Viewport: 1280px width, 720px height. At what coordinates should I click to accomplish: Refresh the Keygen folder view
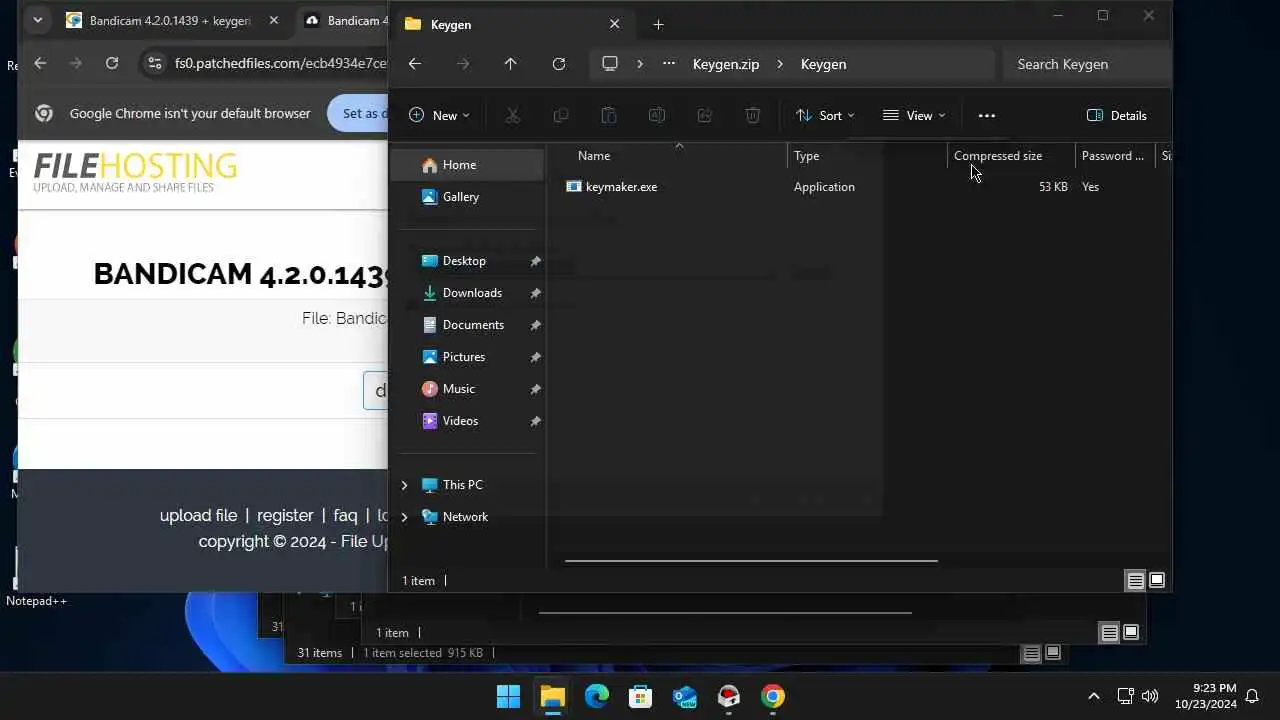click(x=559, y=64)
